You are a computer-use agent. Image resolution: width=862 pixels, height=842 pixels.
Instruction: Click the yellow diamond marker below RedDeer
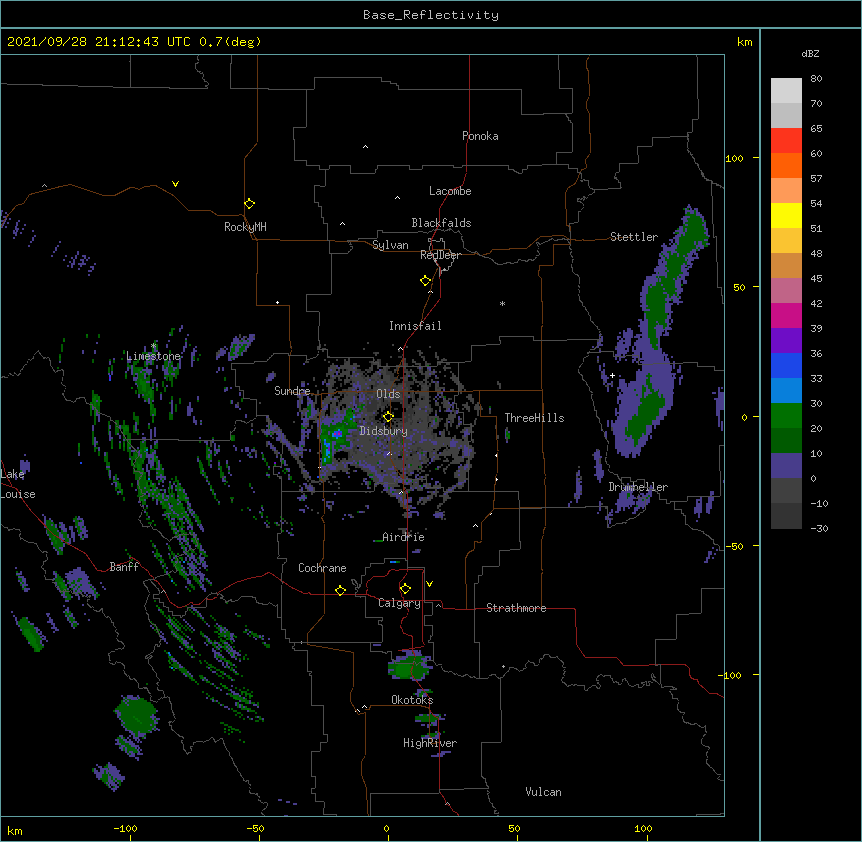tap(425, 281)
